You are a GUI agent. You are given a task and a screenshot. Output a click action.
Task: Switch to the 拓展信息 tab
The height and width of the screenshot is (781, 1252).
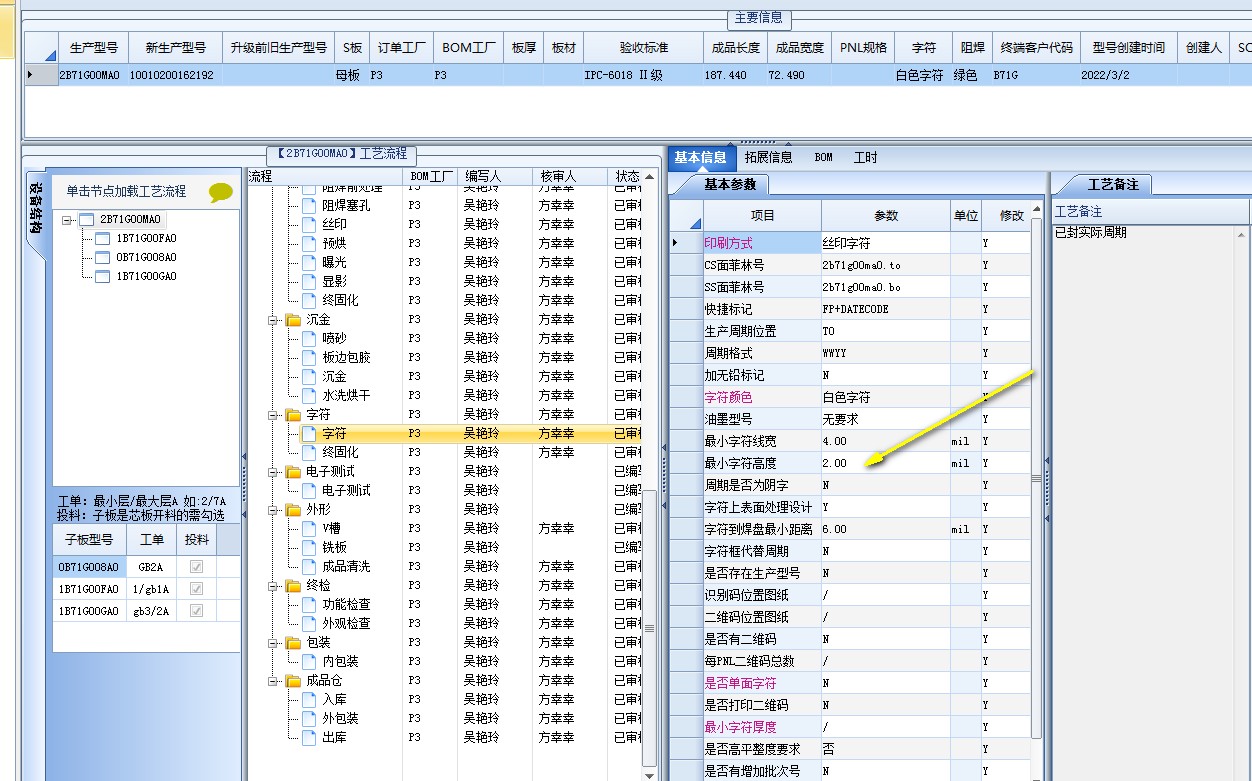click(768, 157)
